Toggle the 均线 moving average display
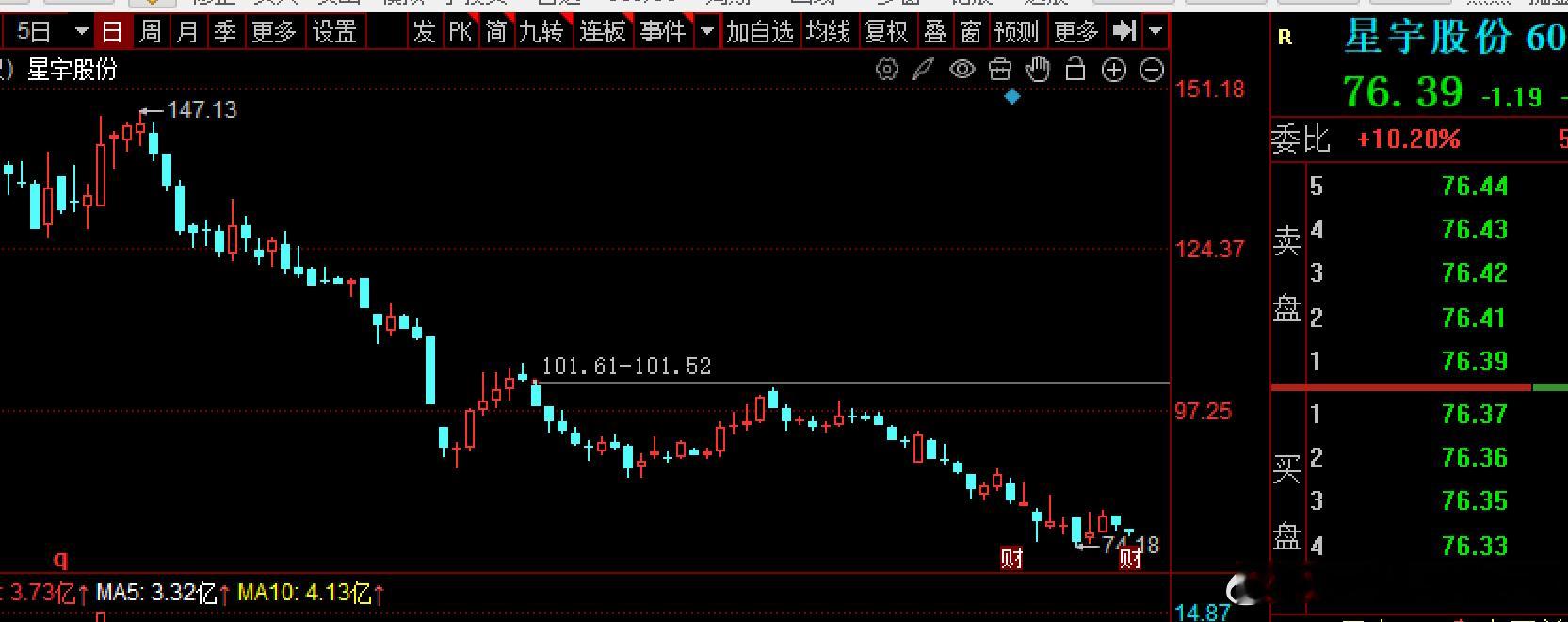This screenshot has width=1568, height=622. click(829, 32)
